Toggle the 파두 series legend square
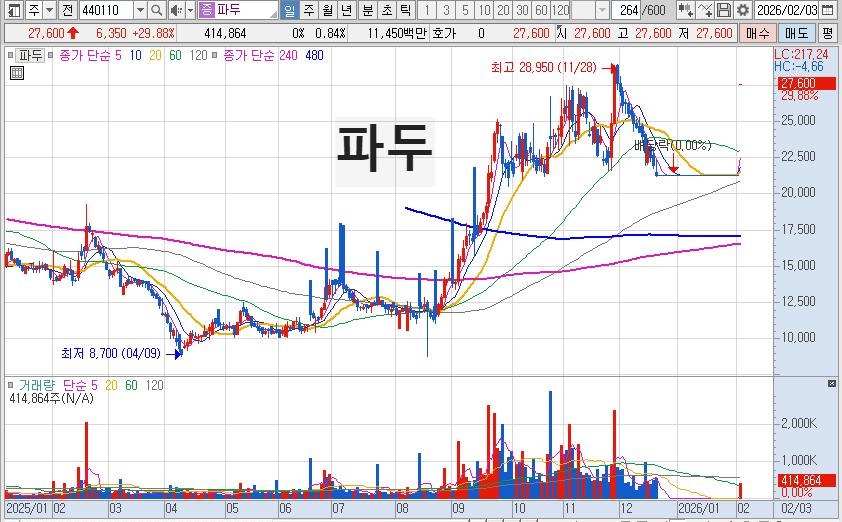This screenshot has width=842, height=522. 11,55
